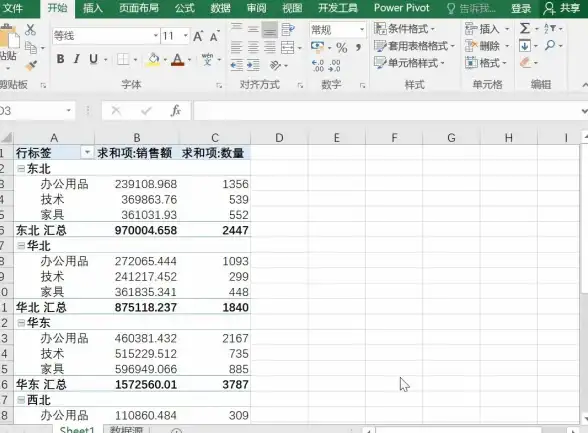The width and height of the screenshot is (588, 433).
Task: Align cell content to middle
Action: tap(253, 29)
